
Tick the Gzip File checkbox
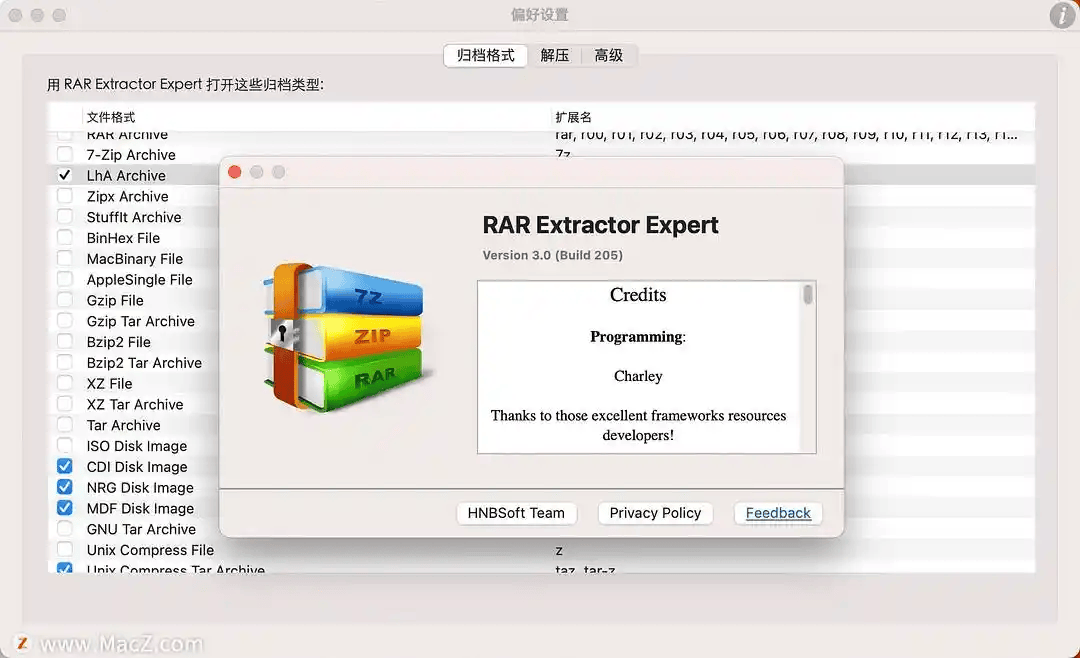[x=65, y=300]
